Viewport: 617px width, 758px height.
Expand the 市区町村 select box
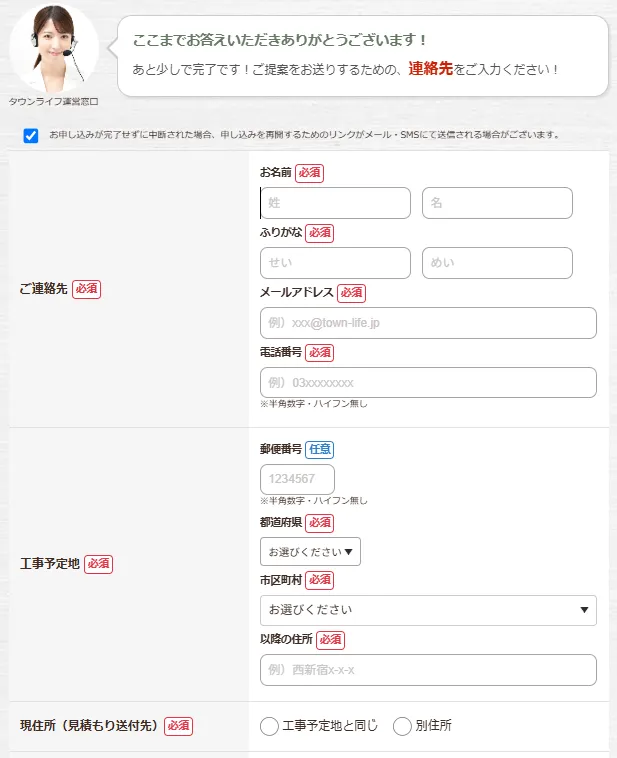point(428,610)
